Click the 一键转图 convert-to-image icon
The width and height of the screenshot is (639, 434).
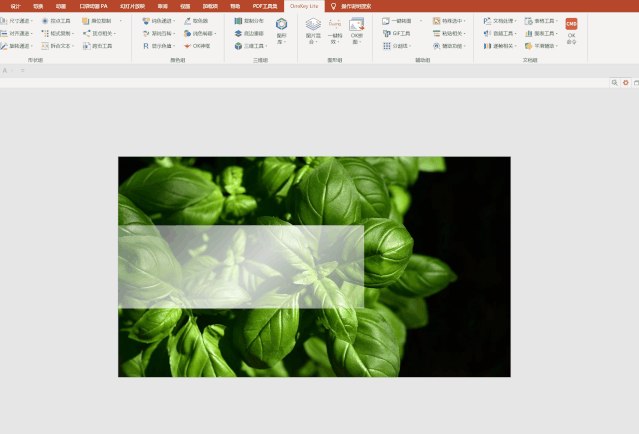click(386, 21)
